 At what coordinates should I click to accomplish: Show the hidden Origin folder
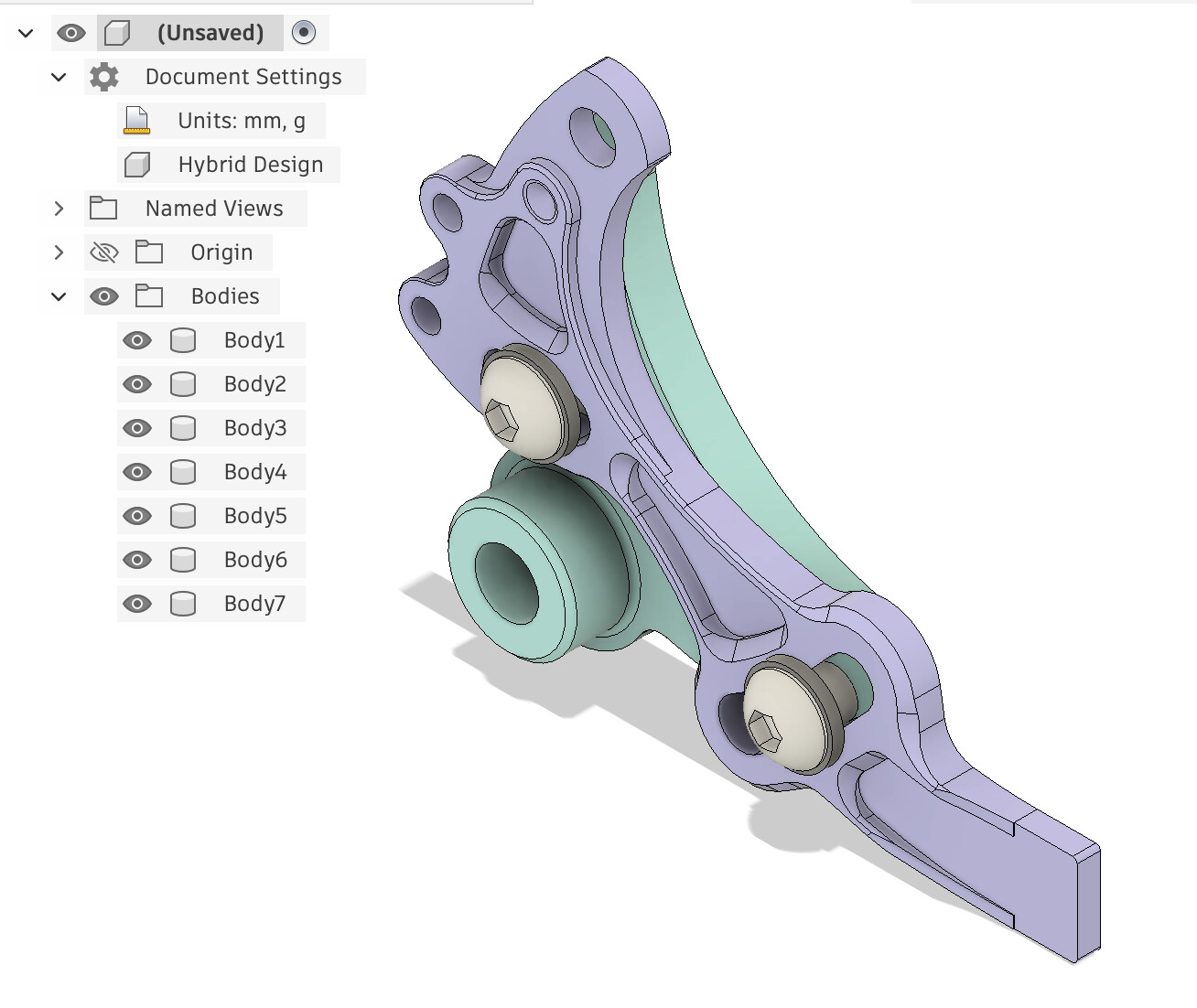(104, 252)
